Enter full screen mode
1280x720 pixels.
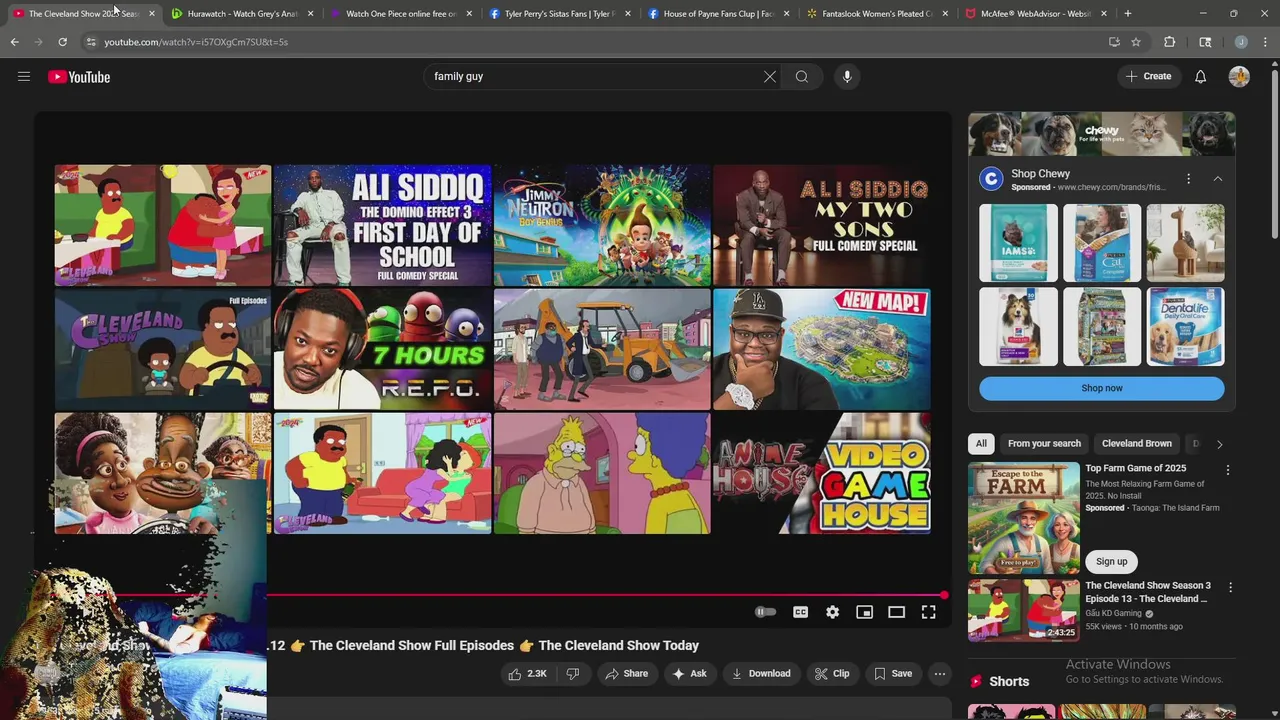pos(928,612)
